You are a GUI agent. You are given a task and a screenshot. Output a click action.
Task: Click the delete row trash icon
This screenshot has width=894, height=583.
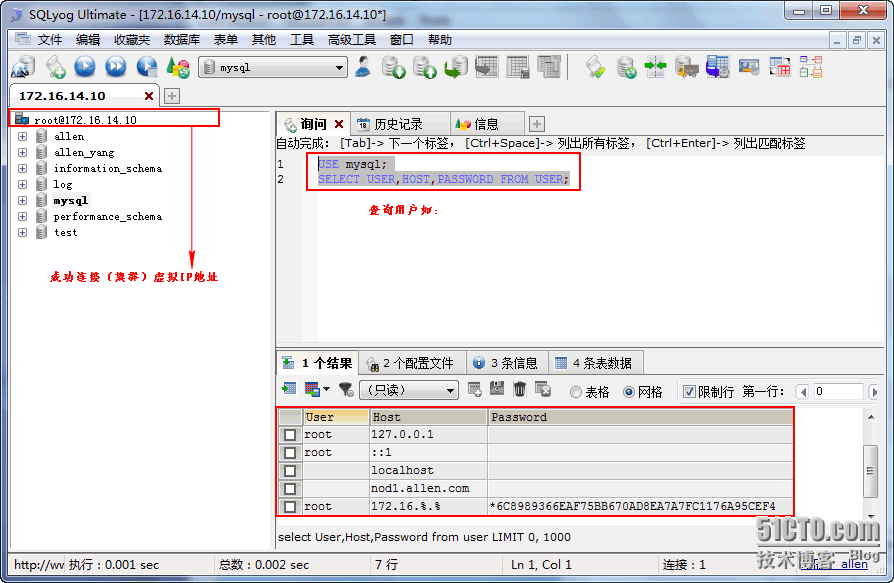519,390
